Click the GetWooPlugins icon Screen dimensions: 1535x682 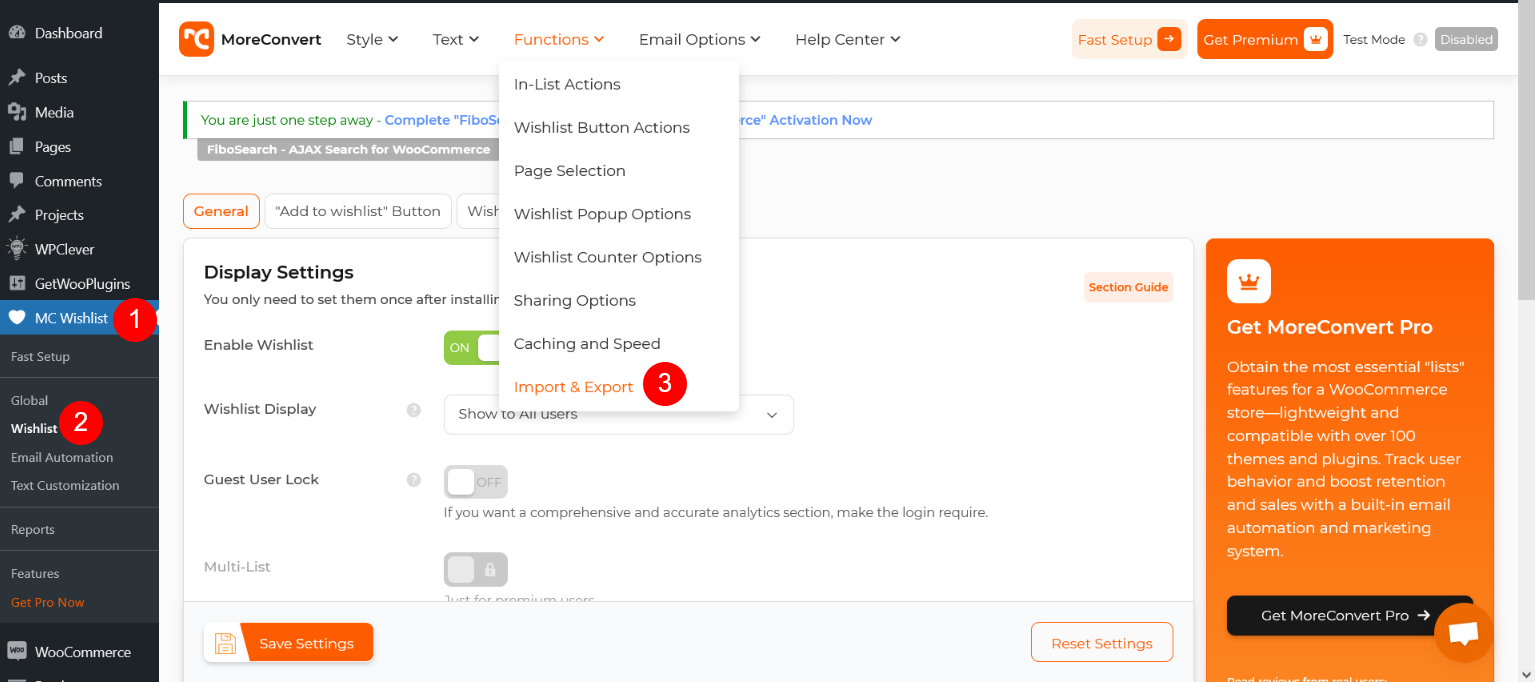[x=16, y=283]
